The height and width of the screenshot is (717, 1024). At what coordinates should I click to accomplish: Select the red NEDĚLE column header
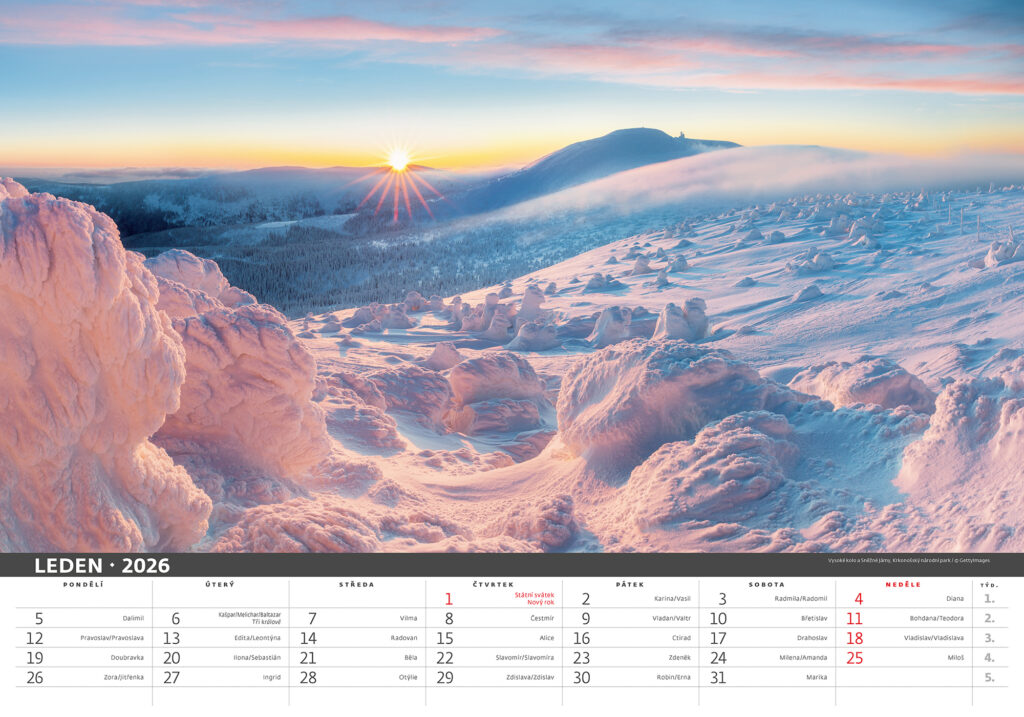tap(904, 584)
